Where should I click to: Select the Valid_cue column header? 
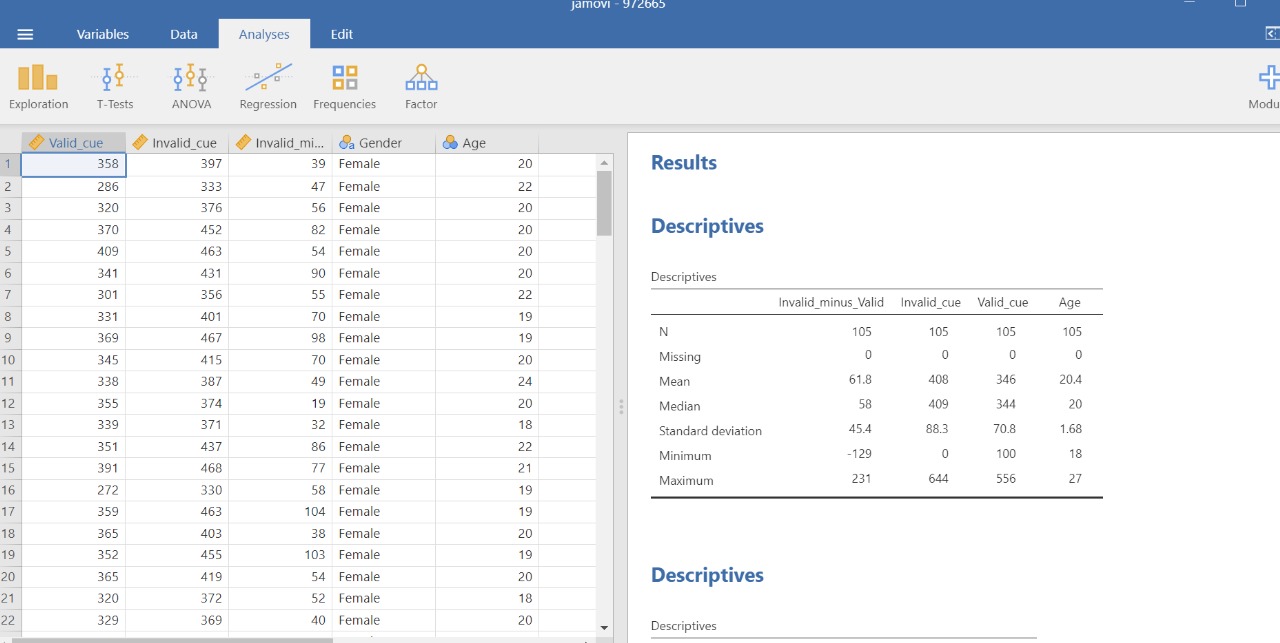tap(74, 143)
